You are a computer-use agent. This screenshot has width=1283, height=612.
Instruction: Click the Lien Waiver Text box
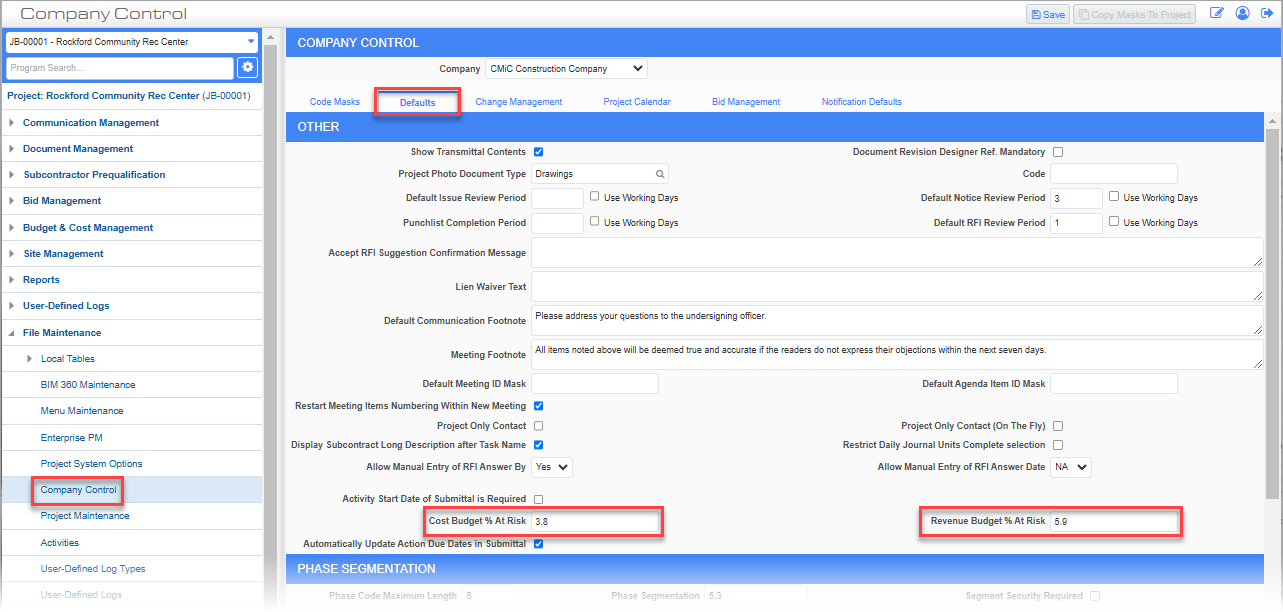click(897, 286)
